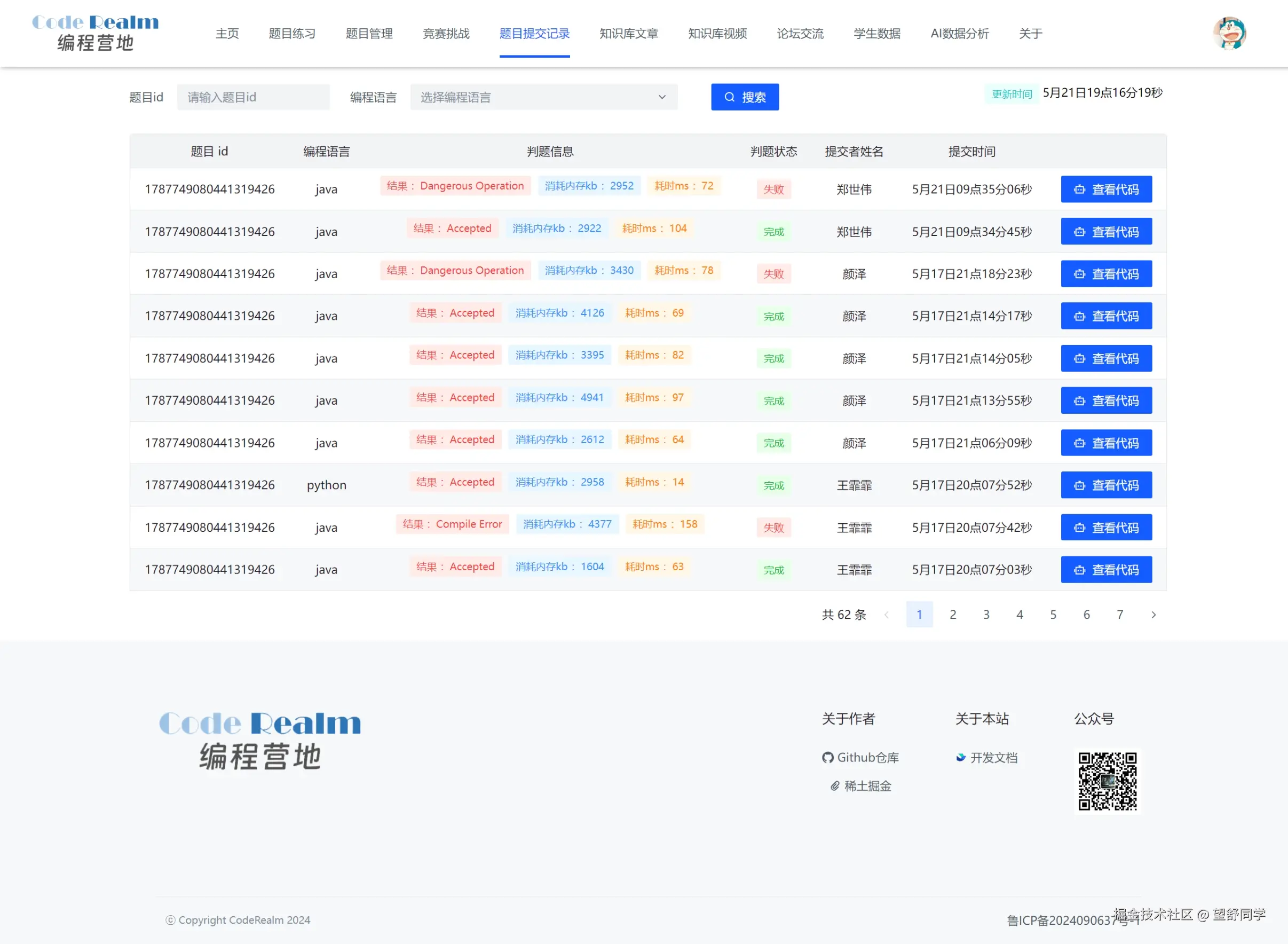Viewport: 1288px width, 944px height.
Task: Click the Github仓库 icon link
Action: coord(860,757)
